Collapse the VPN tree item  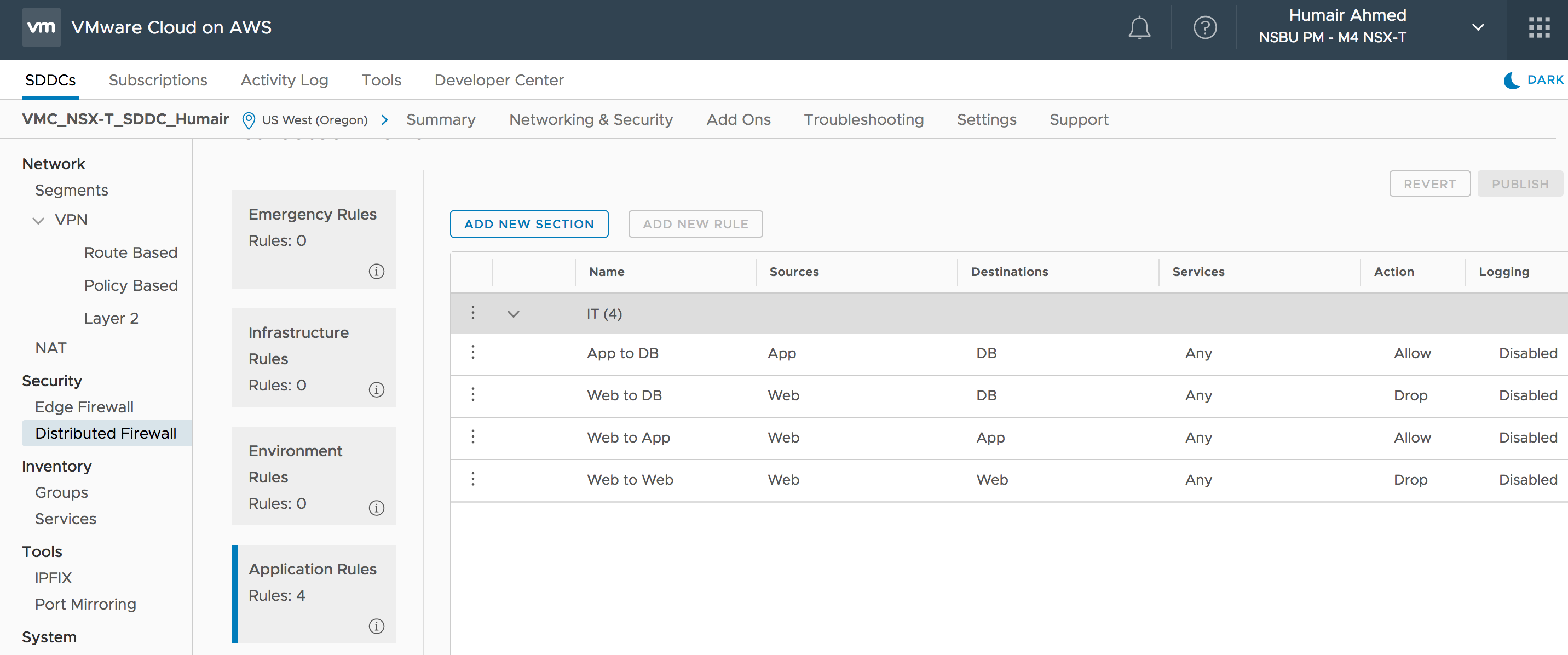point(38,220)
